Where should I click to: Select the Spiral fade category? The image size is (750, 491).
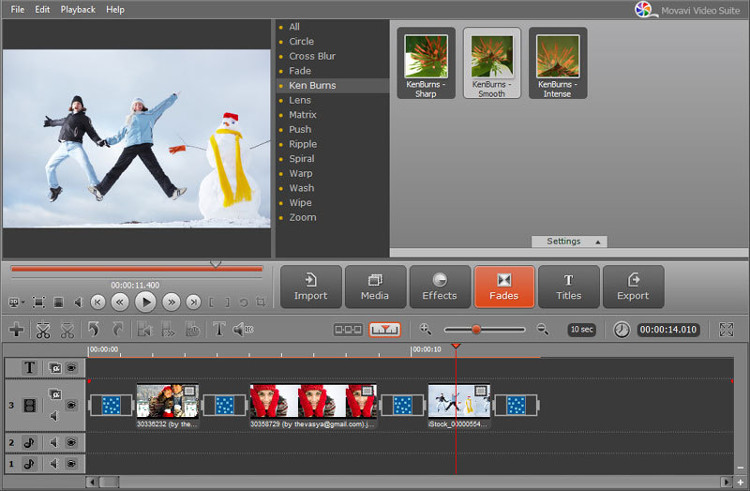click(x=302, y=159)
